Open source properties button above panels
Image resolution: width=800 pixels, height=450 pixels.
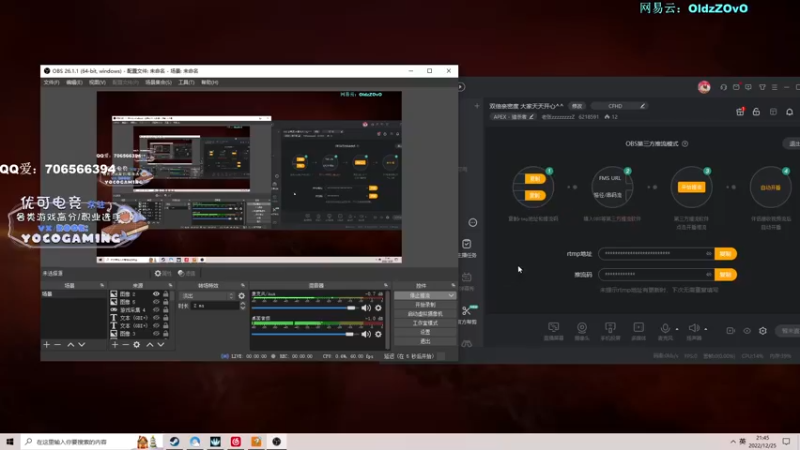pos(163,273)
